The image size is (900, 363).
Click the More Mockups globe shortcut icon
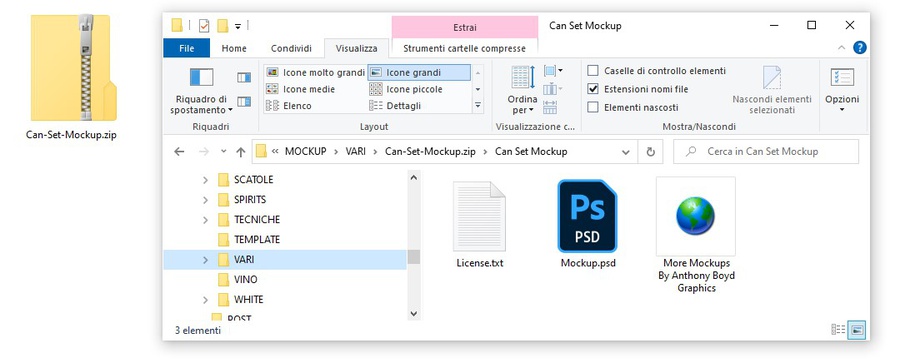(695, 216)
